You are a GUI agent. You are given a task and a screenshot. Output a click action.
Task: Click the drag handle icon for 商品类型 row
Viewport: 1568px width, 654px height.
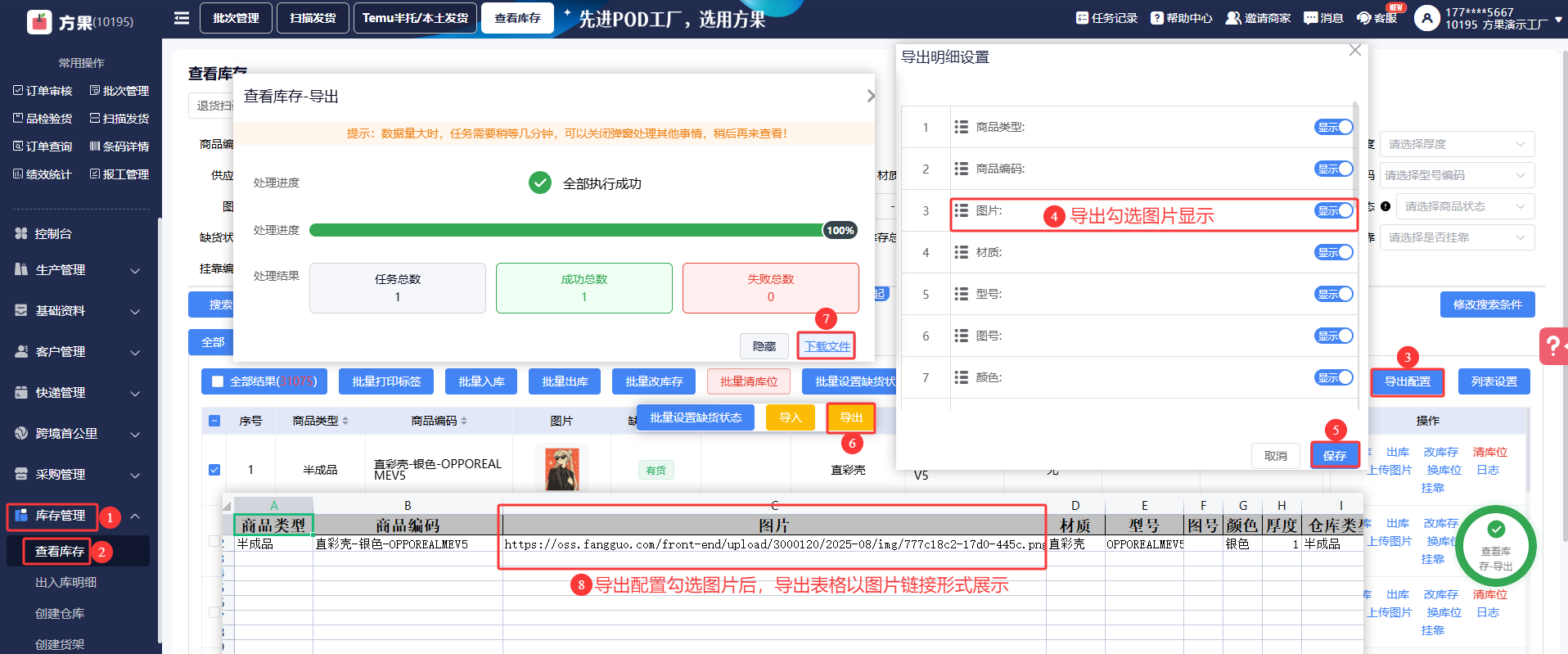(x=962, y=127)
